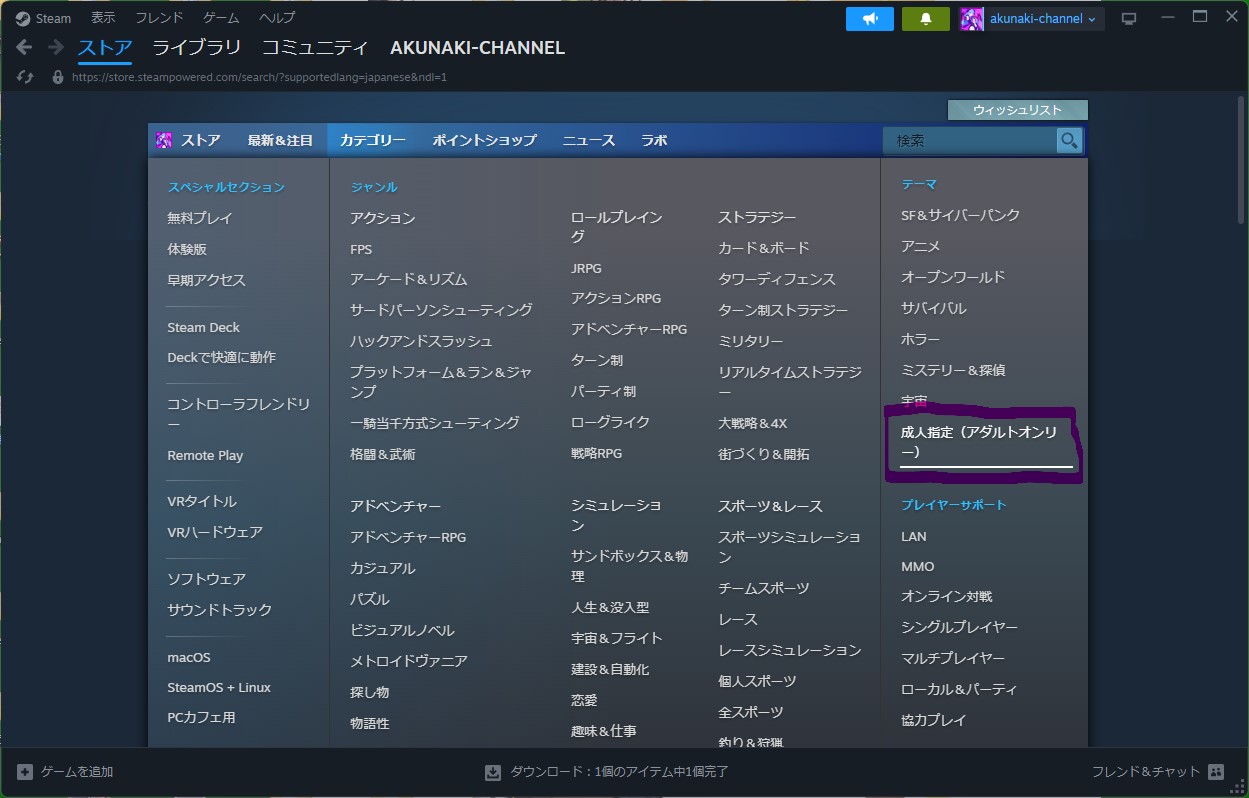Screen dimensions: 1249x798
Task: Open the Steam Deck section link
Action: (x=203, y=327)
